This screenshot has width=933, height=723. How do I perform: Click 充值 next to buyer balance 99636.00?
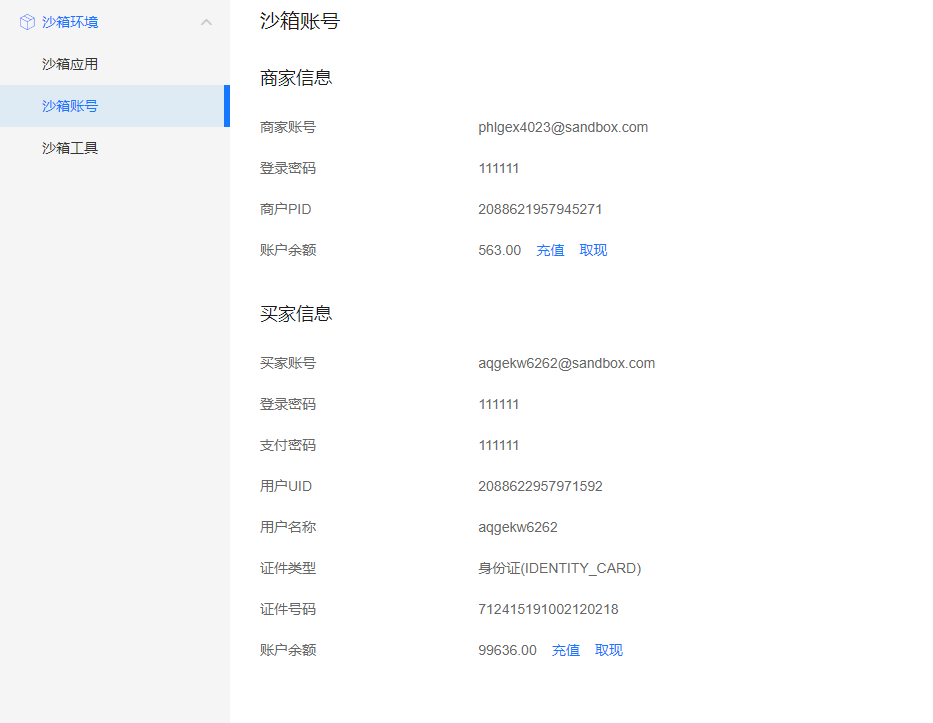(566, 650)
